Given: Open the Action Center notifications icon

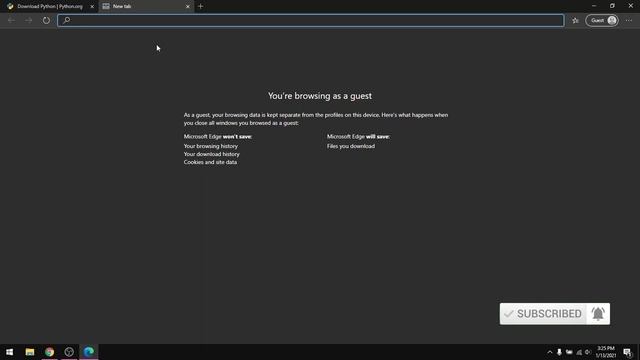Looking at the screenshot, I should point(627,352).
